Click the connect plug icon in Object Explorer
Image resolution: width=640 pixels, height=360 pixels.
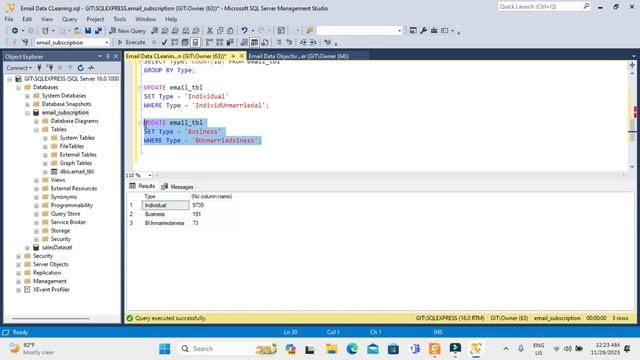(x=40, y=68)
